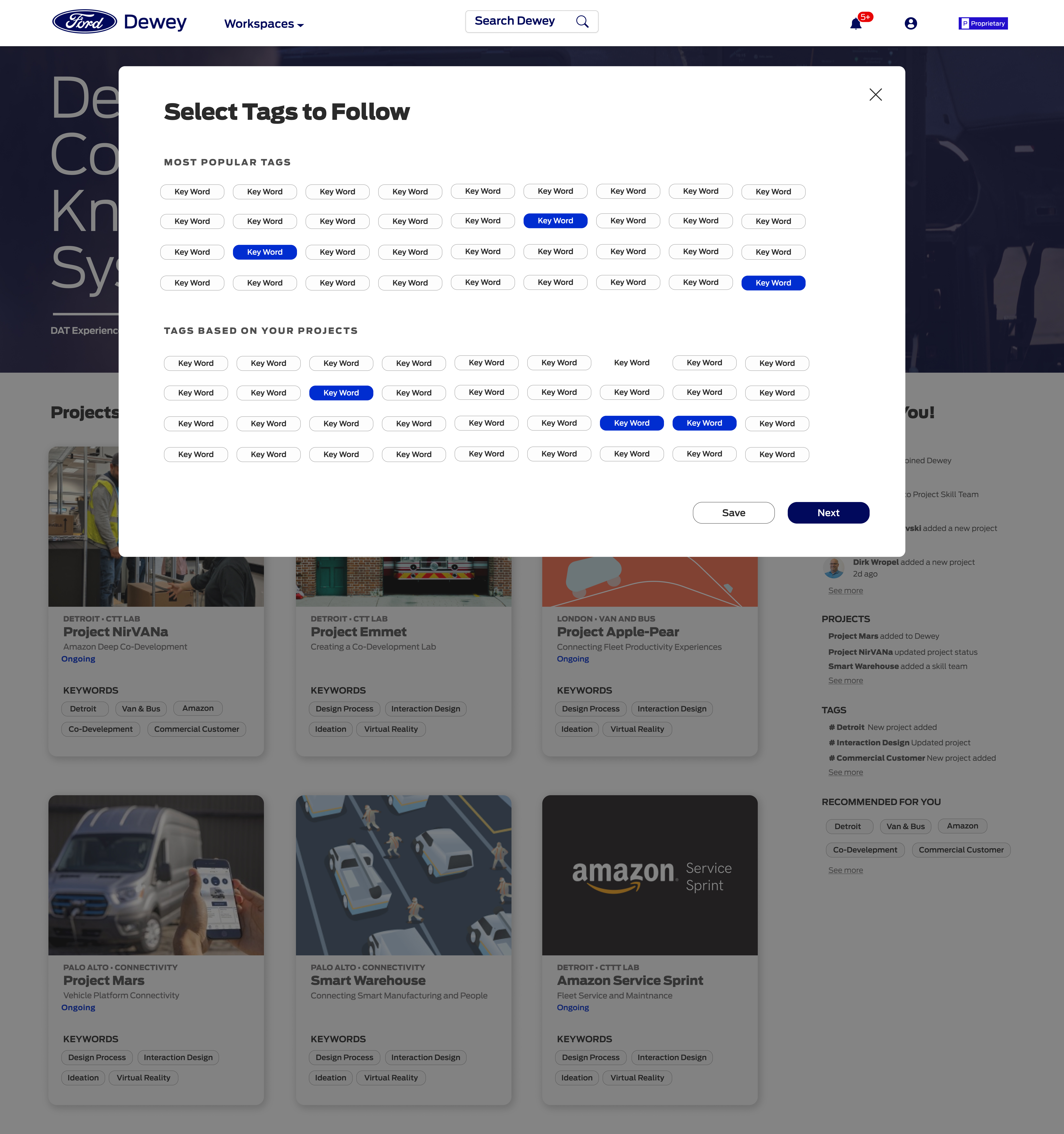Click the Proprietary badge
The height and width of the screenshot is (1134, 1064).
click(x=983, y=23)
